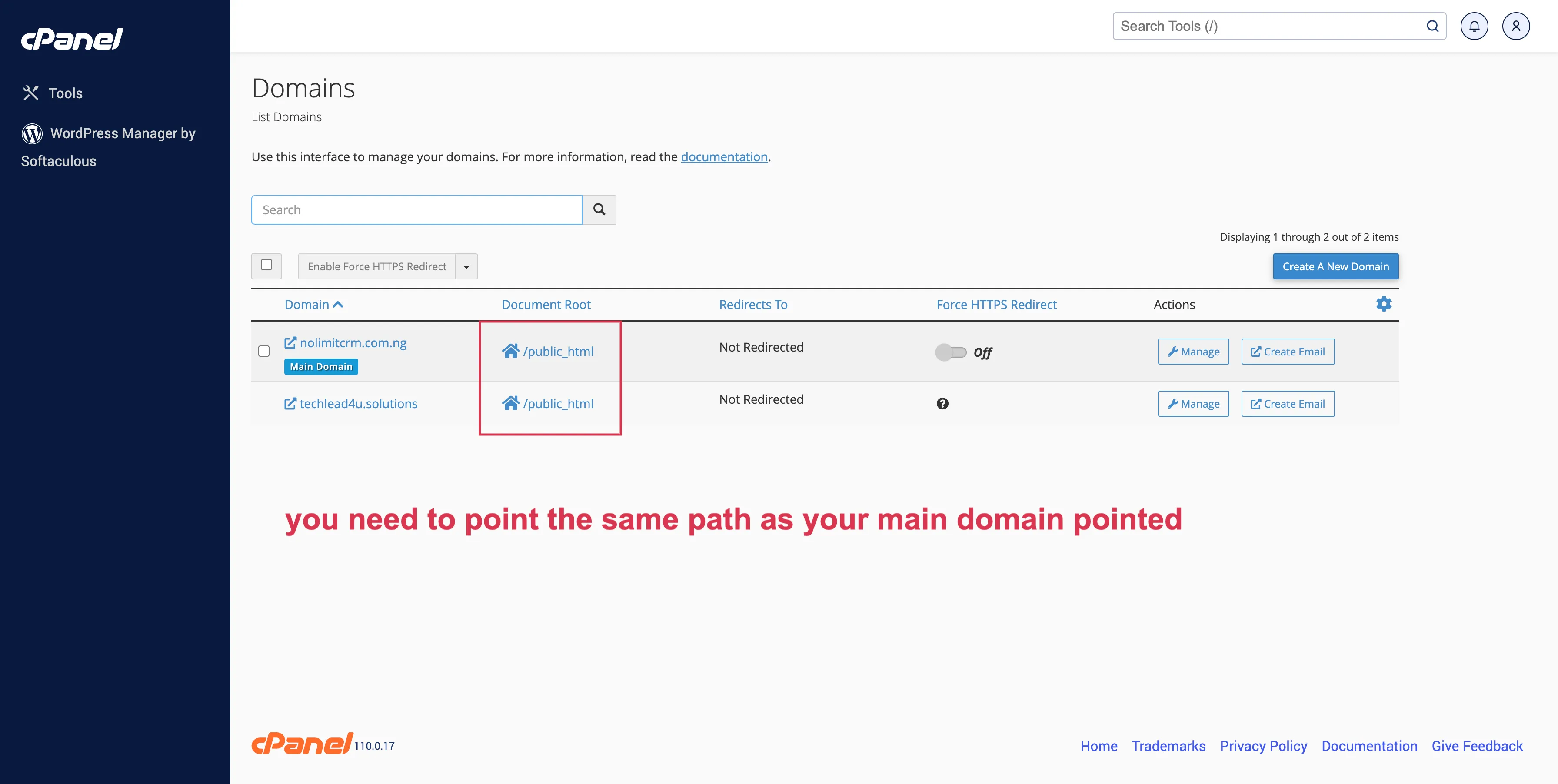Click the help question mark for techlead4u.solutions
The width and height of the screenshot is (1558, 784).
point(942,404)
